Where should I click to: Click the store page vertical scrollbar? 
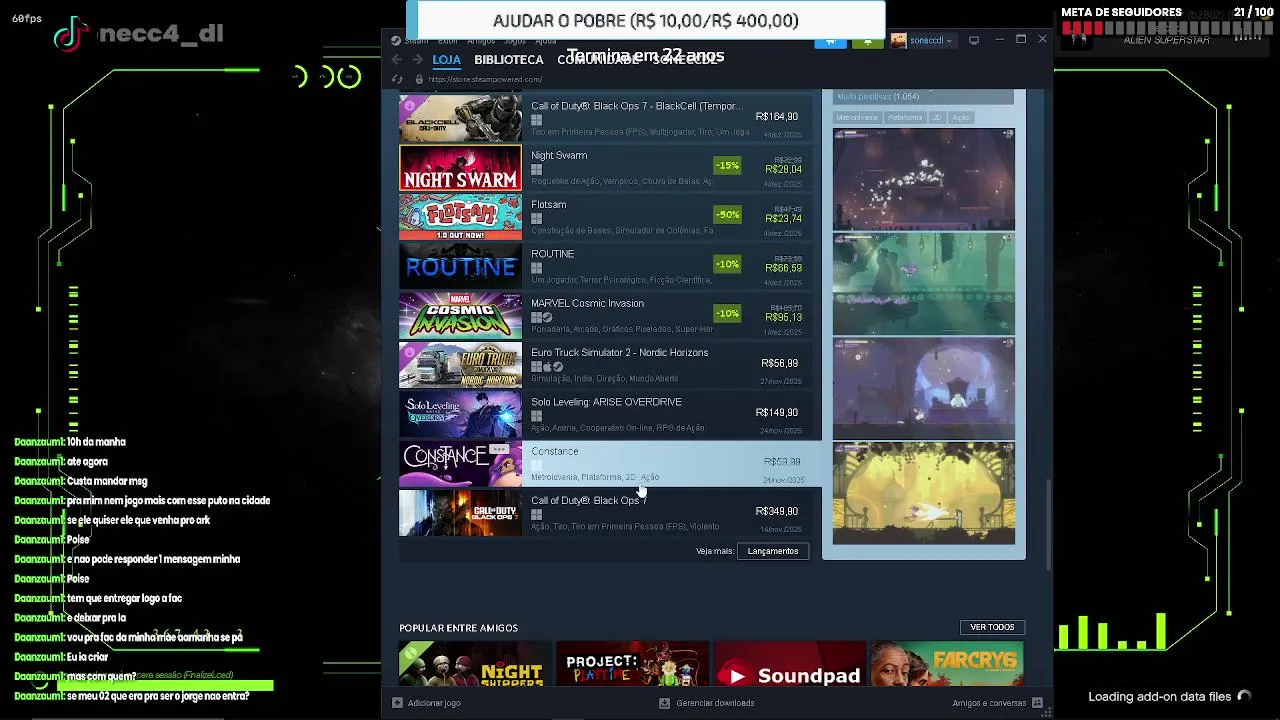[x=1047, y=523]
